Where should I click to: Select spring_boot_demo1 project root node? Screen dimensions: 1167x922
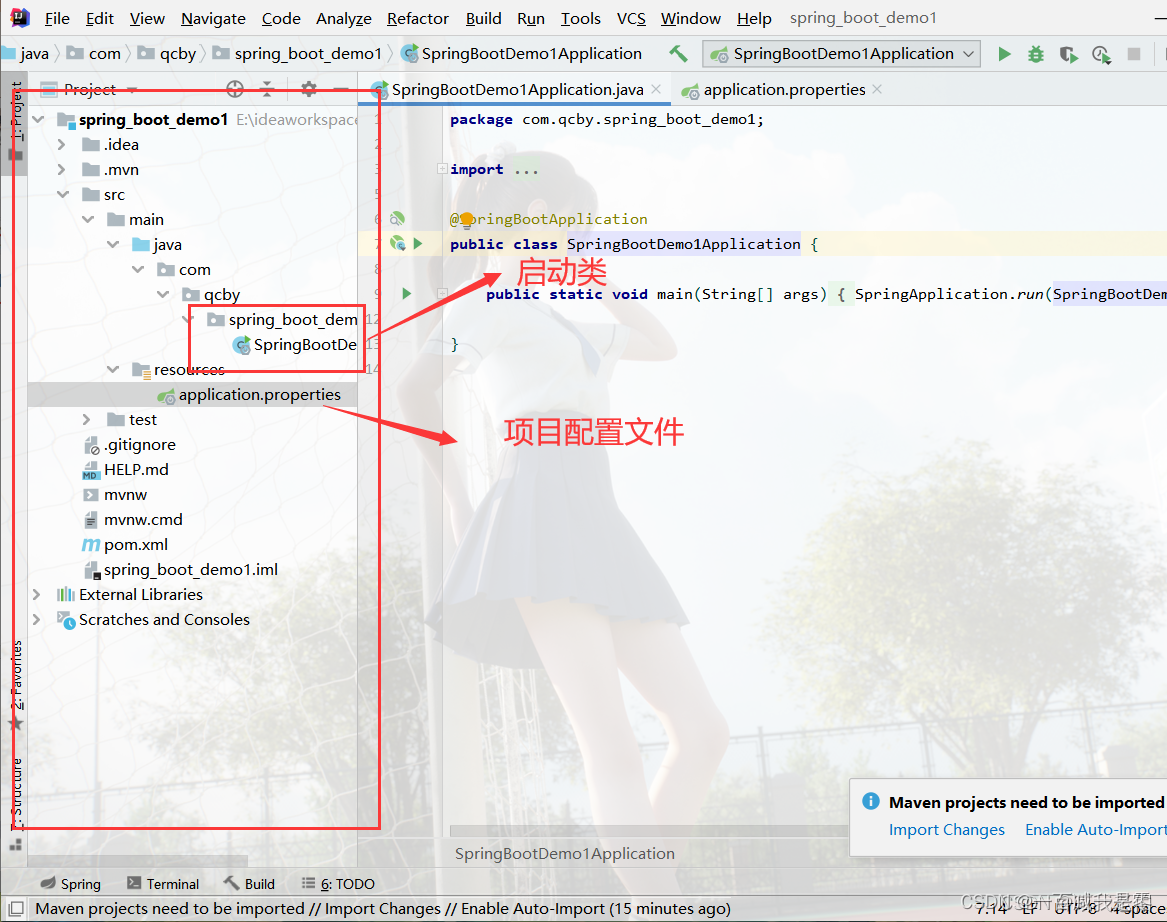153,119
